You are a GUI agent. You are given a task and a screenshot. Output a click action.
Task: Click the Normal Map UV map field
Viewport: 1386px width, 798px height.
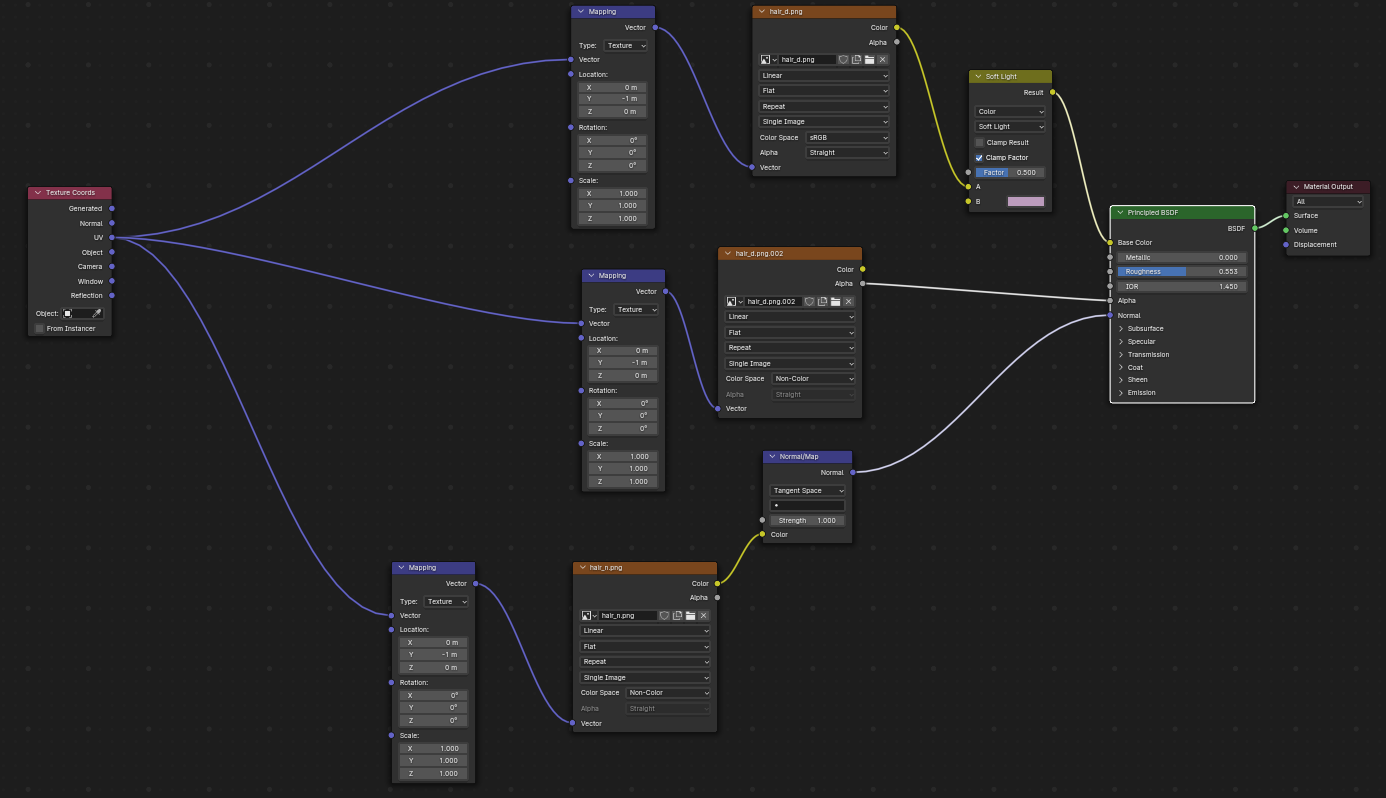tap(808, 505)
